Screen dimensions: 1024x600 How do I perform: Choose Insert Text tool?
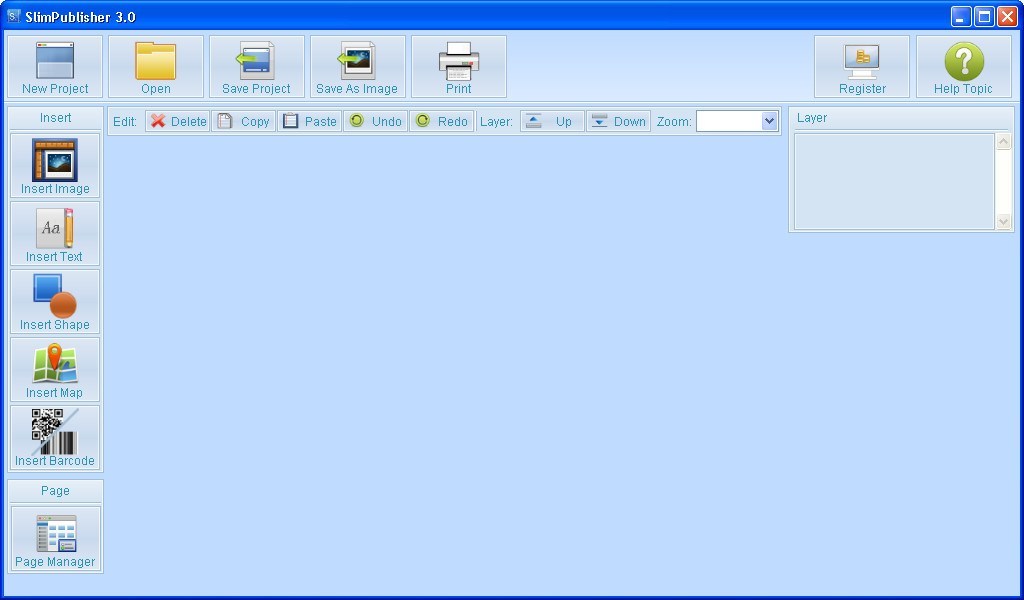(55, 233)
